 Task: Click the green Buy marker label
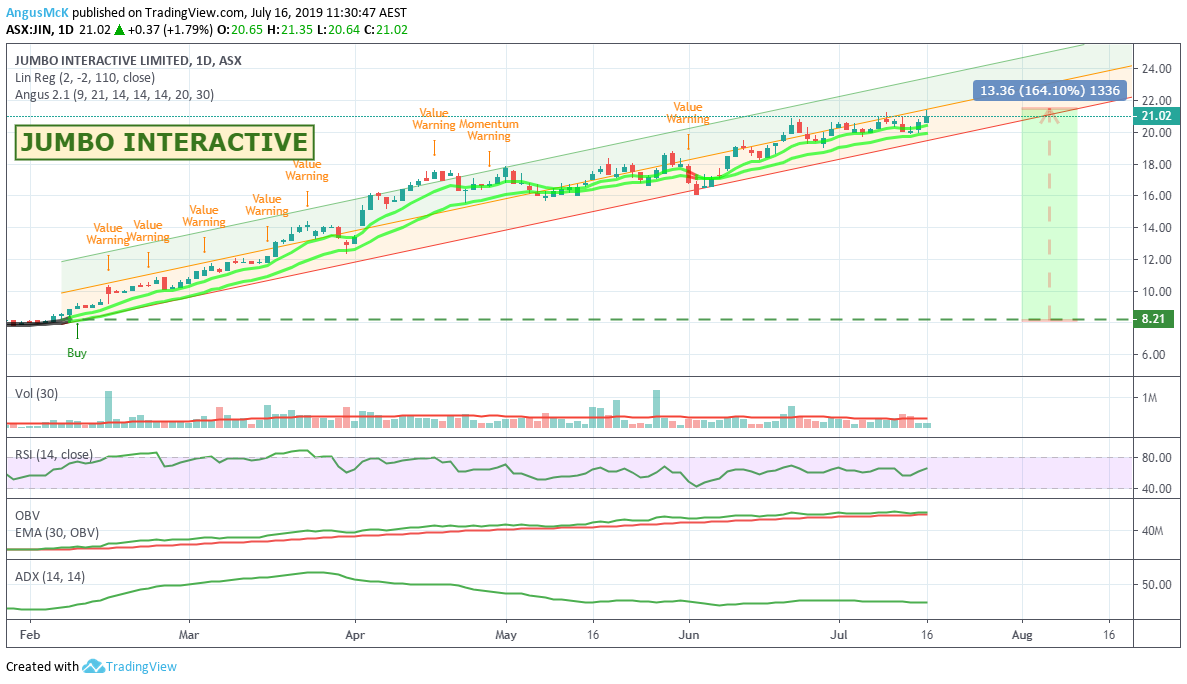tap(76, 353)
